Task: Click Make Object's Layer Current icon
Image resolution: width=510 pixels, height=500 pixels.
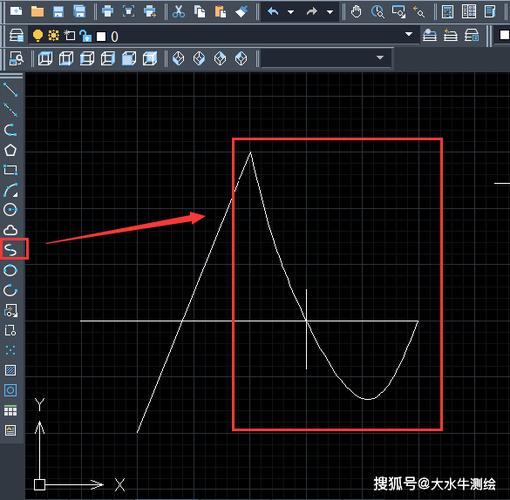Action: tap(430, 35)
